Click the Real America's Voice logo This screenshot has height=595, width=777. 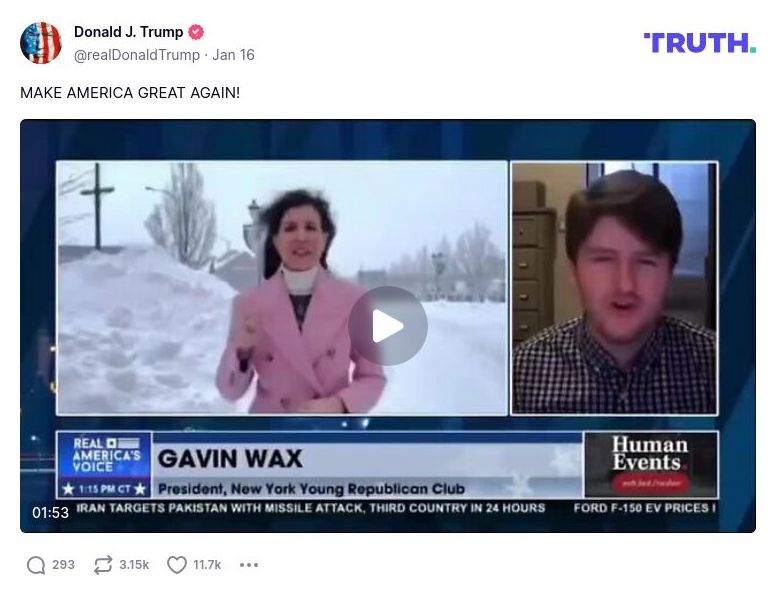click(105, 465)
